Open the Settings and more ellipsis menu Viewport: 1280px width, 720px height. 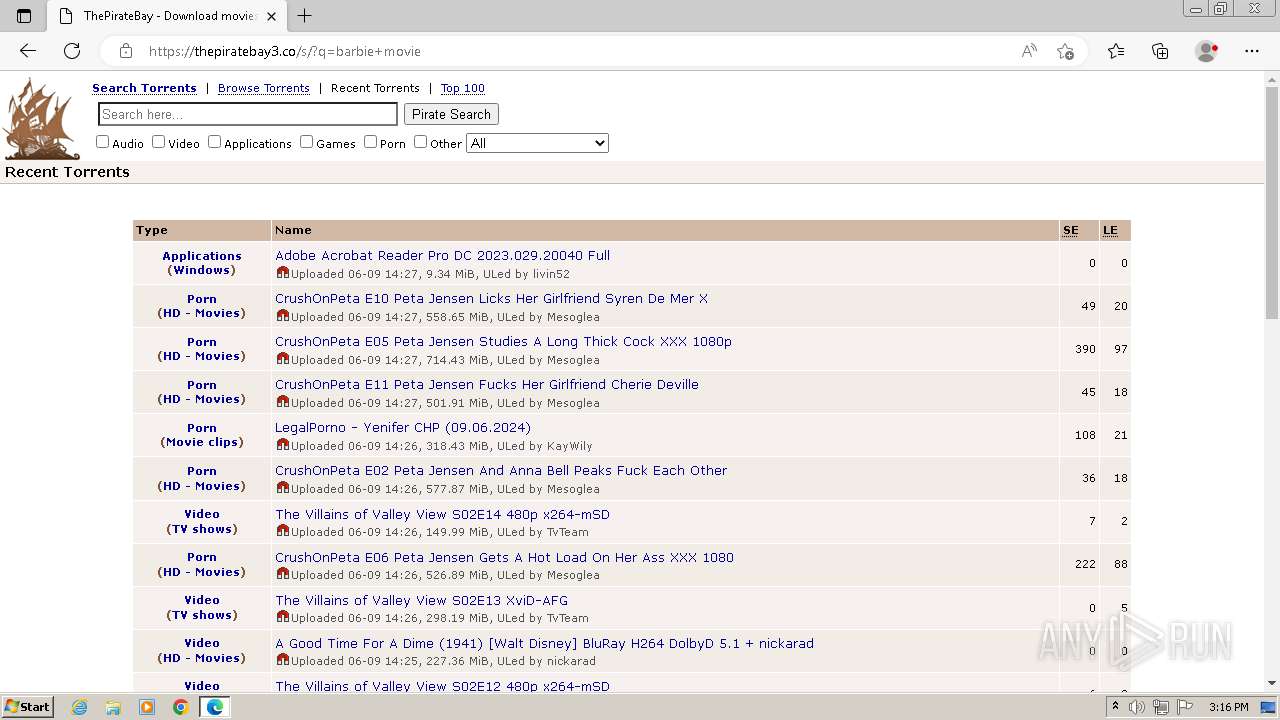1252,51
